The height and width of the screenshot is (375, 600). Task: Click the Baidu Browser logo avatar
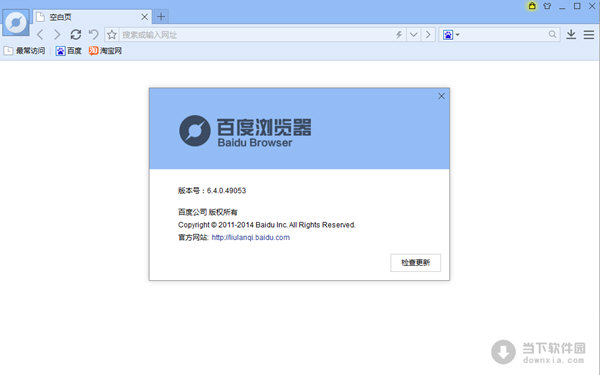(x=16, y=23)
